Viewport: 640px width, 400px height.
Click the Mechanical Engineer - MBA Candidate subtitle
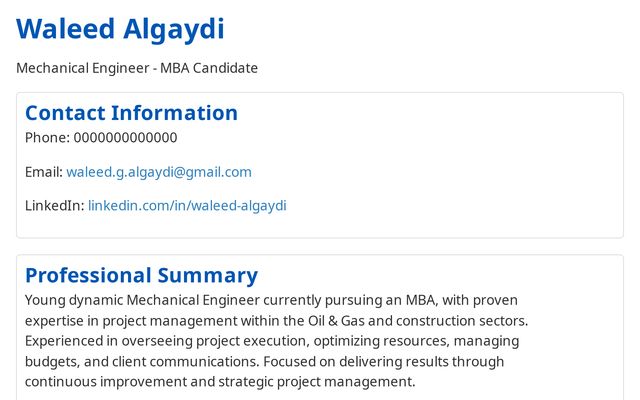click(137, 68)
